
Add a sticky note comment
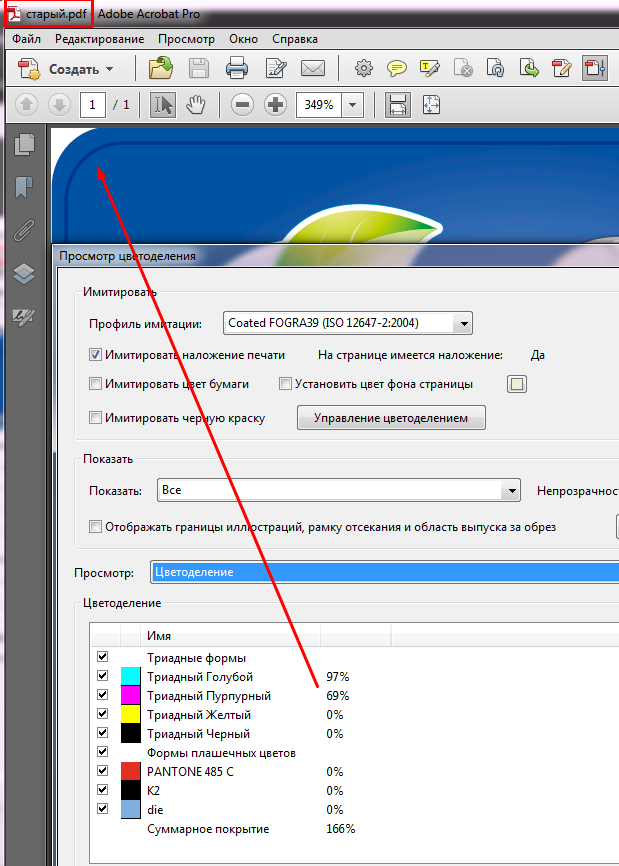point(396,69)
